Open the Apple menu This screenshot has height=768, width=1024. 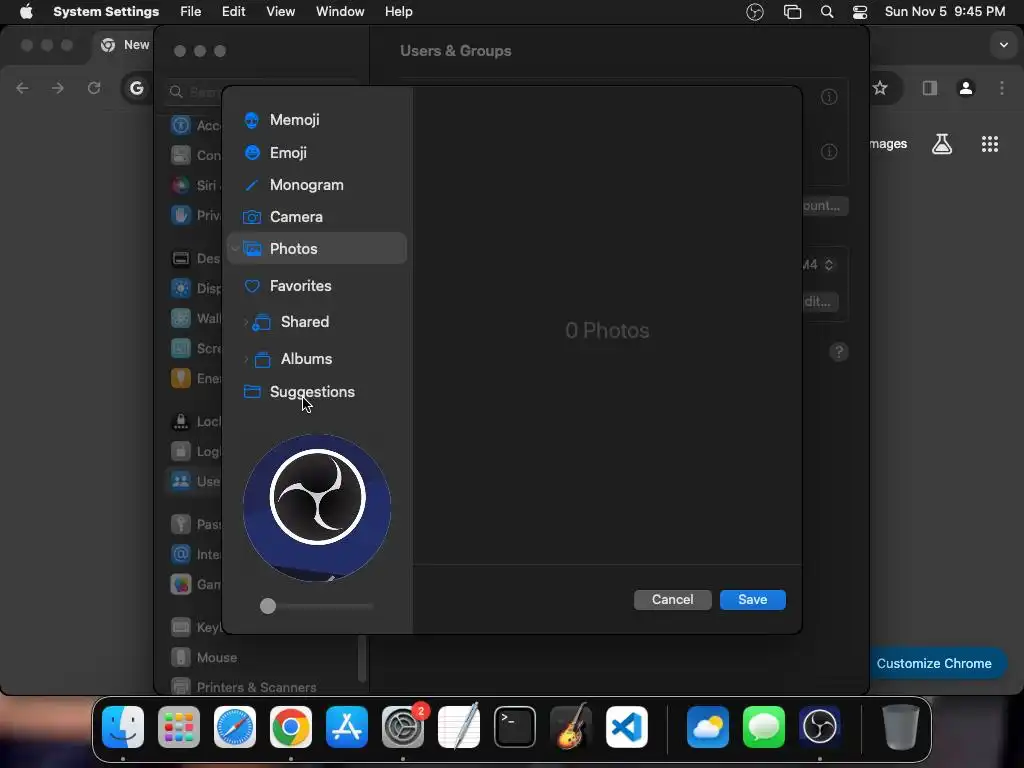[x=26, y=12]
